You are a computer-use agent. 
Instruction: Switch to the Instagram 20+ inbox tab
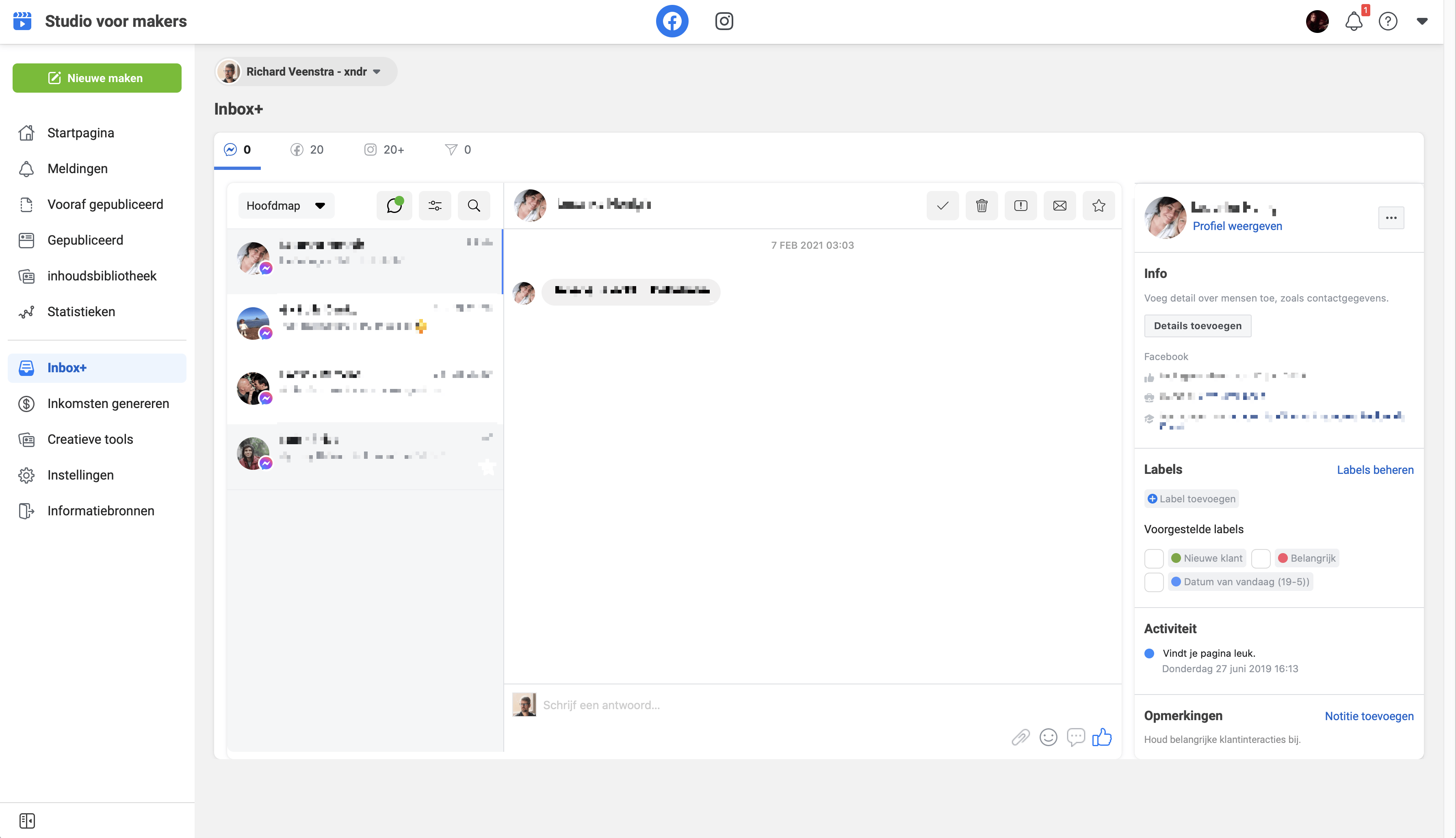point(384,150)
